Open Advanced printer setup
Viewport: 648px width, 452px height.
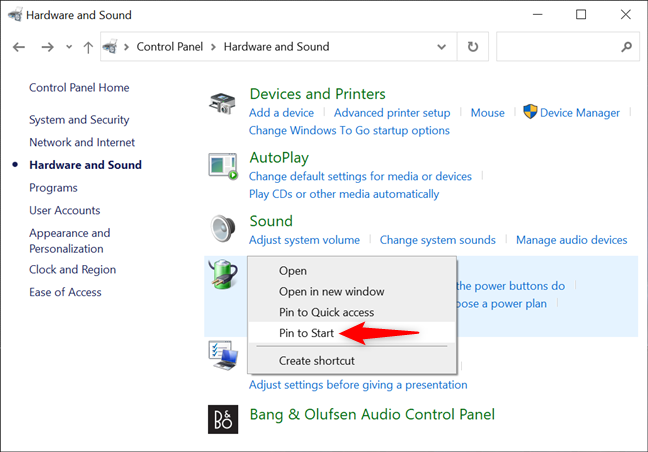392,113
